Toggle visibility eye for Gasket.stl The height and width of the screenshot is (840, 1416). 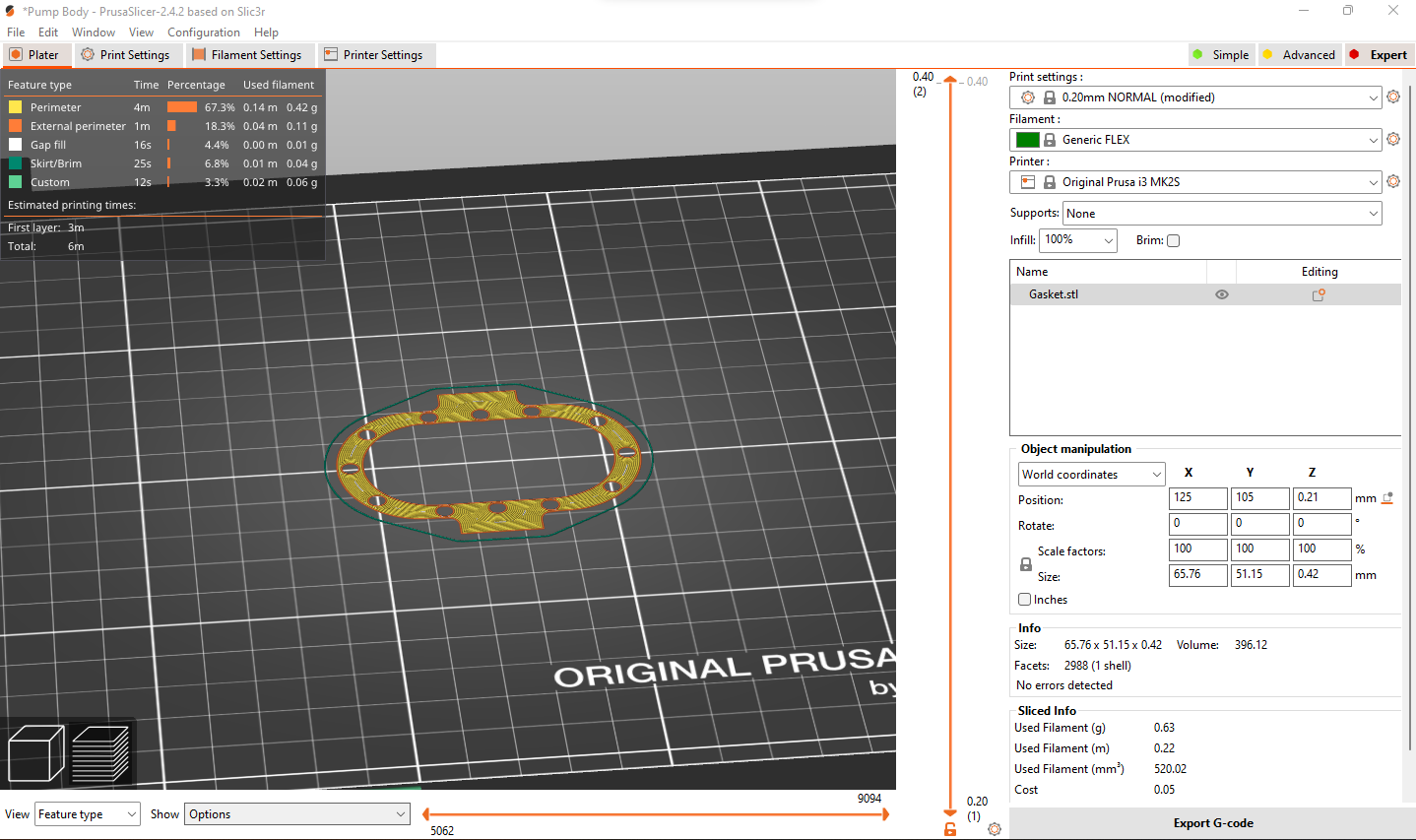1222,294
